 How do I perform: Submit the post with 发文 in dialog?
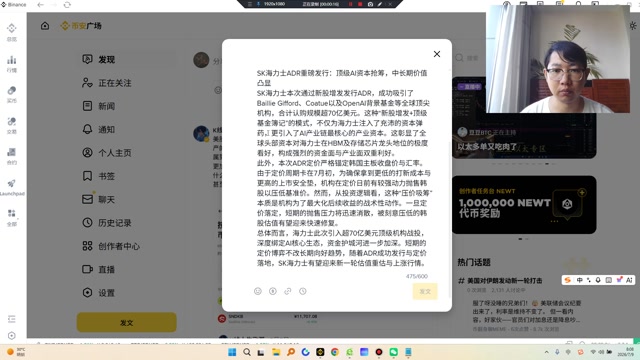coord(425,291)
